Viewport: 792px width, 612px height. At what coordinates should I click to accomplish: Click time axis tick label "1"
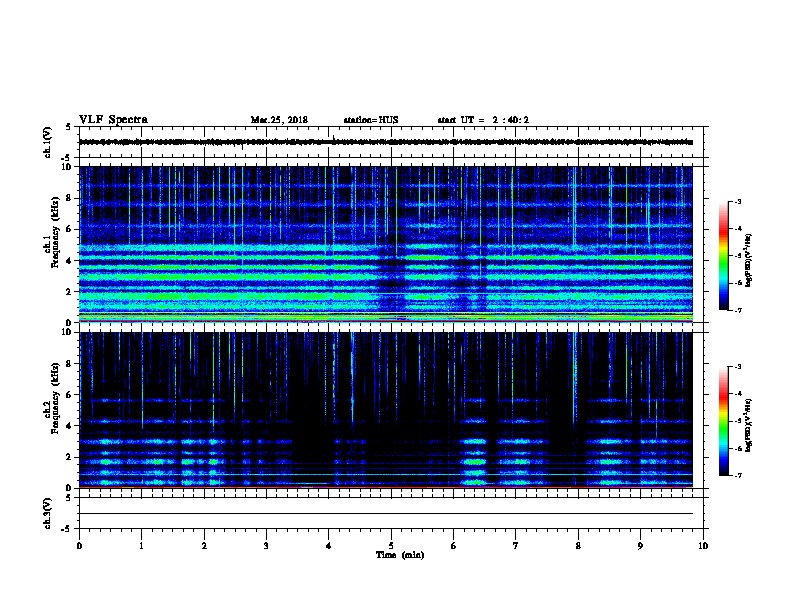pyautogui.click(x=141, y=546)
